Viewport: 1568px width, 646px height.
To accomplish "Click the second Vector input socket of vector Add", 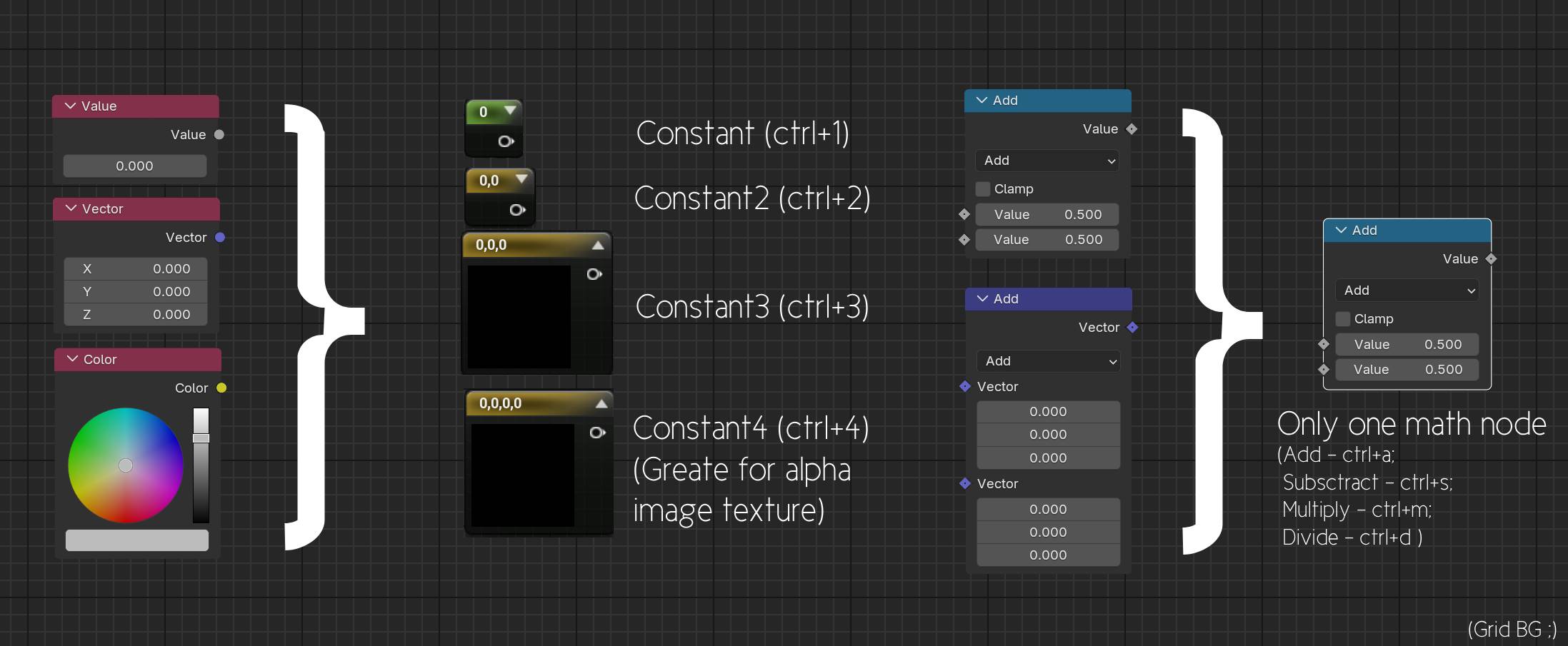I will pos(965,483).
